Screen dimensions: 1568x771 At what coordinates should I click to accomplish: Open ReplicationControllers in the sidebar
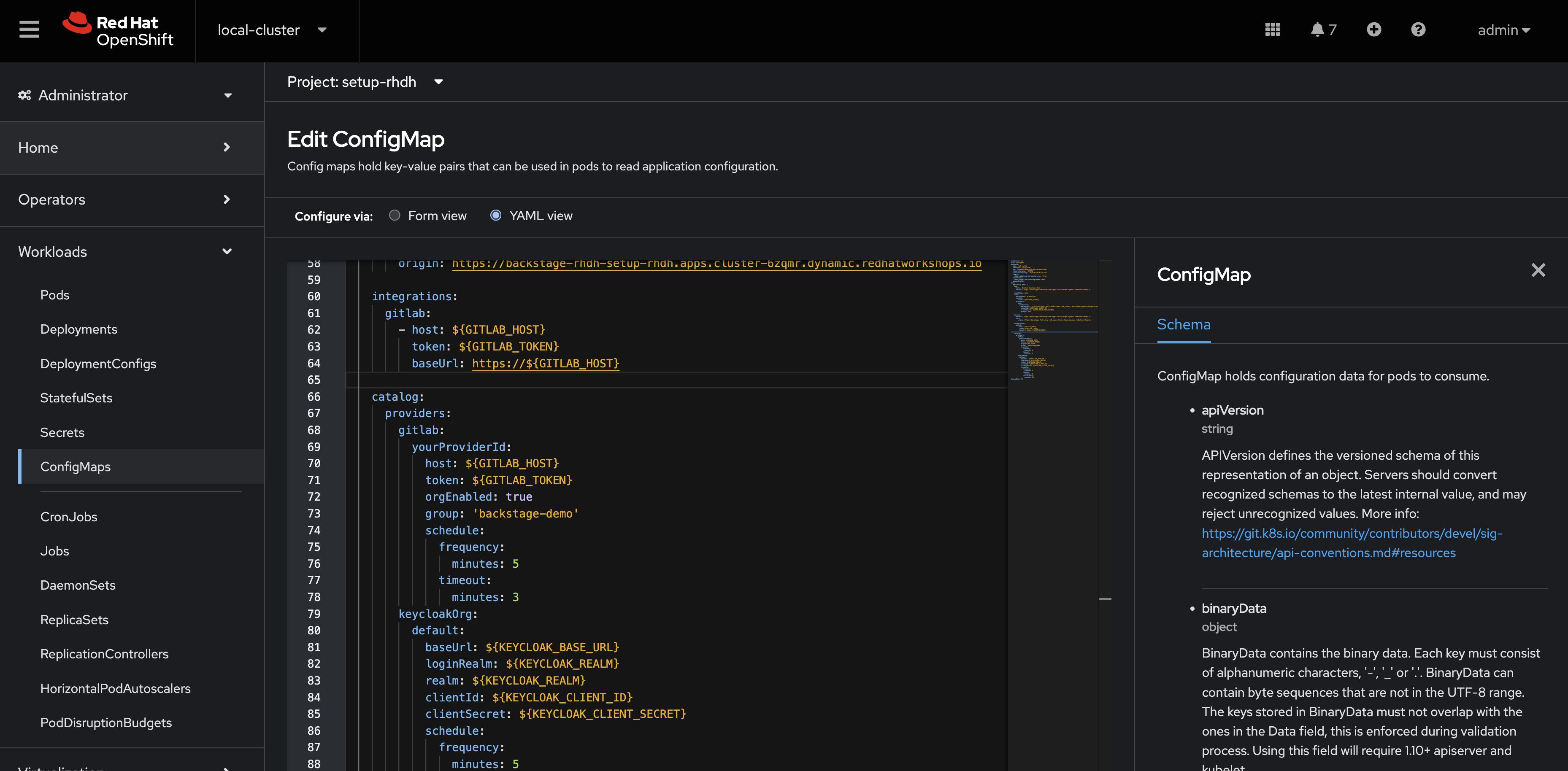(x=104, y=654)
